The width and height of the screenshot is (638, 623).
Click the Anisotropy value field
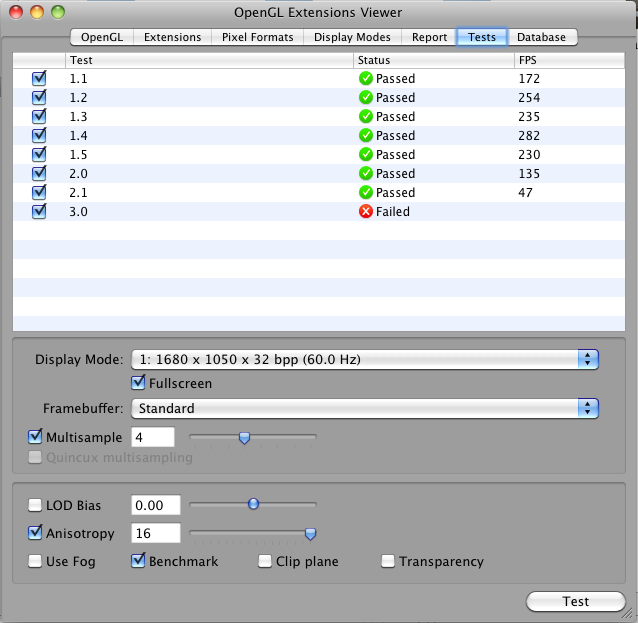(156, 533)
